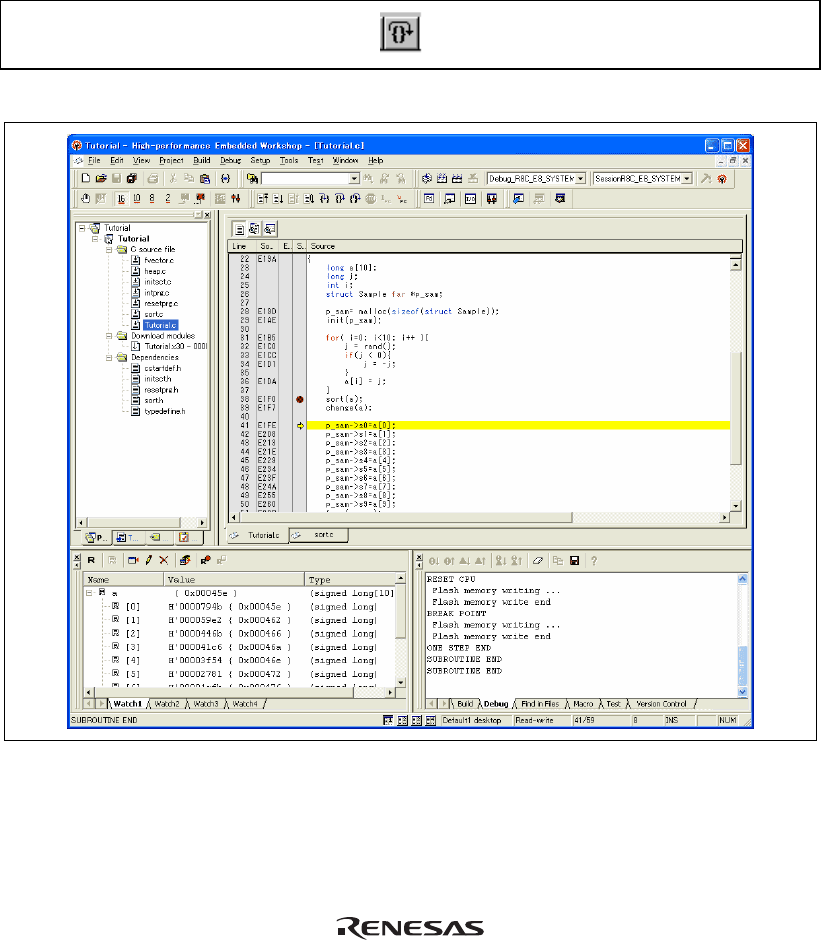Toggle the breakpoint at line 38 sort(a)

(x=300, y=399)
